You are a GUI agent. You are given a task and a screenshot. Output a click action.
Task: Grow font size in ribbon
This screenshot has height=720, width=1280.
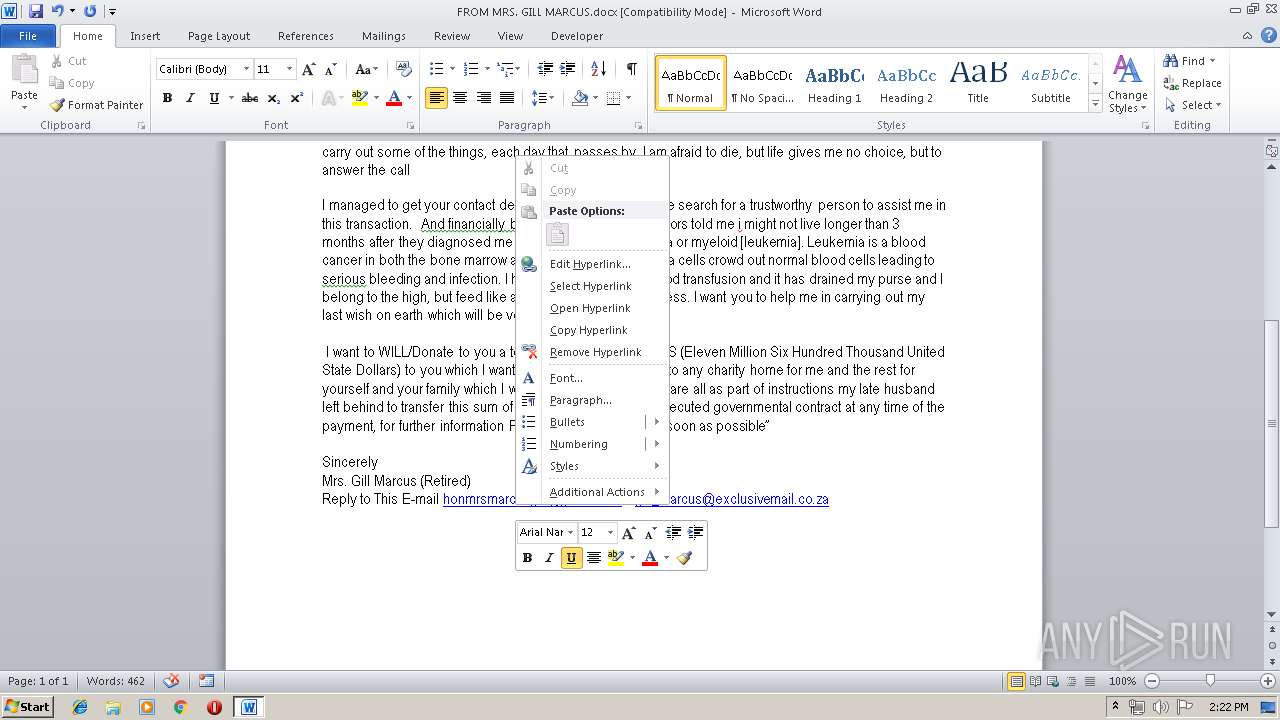coord(309,69)
